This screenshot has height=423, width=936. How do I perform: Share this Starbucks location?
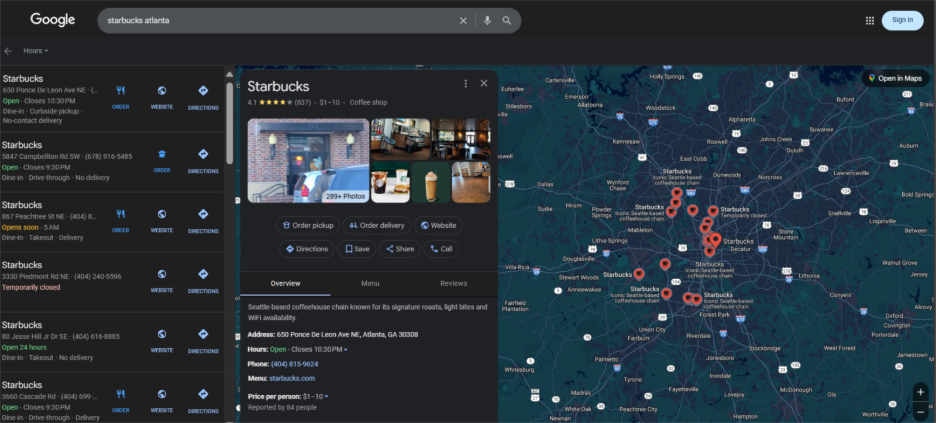tap(400, 249)
